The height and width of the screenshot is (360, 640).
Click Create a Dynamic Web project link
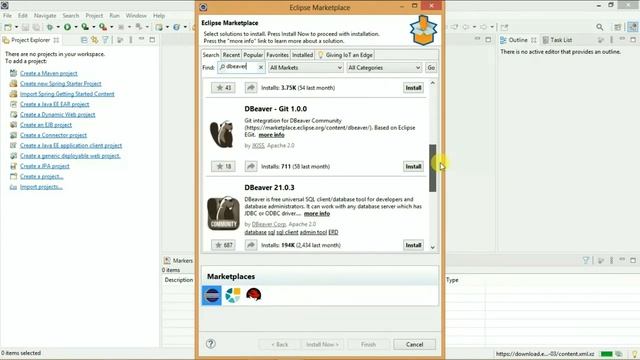pyautogui.click(x=58, y=115)
